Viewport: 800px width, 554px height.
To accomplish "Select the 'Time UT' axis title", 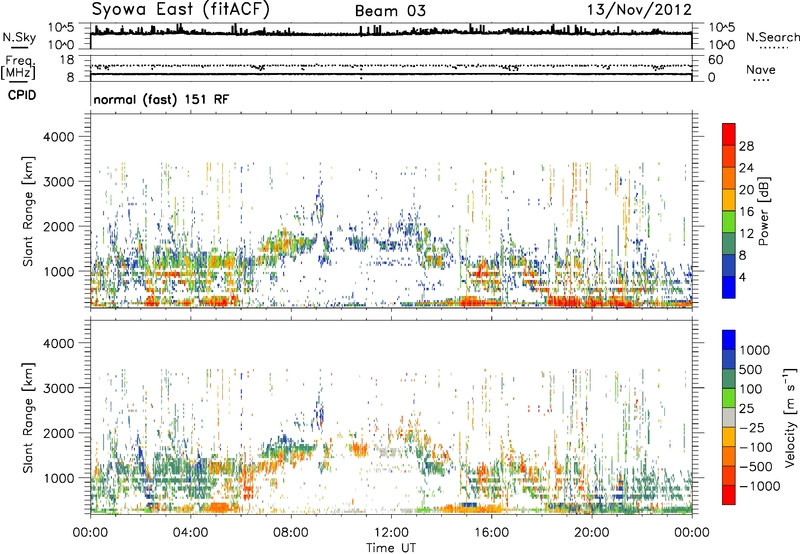I will (x=391, y=548).
